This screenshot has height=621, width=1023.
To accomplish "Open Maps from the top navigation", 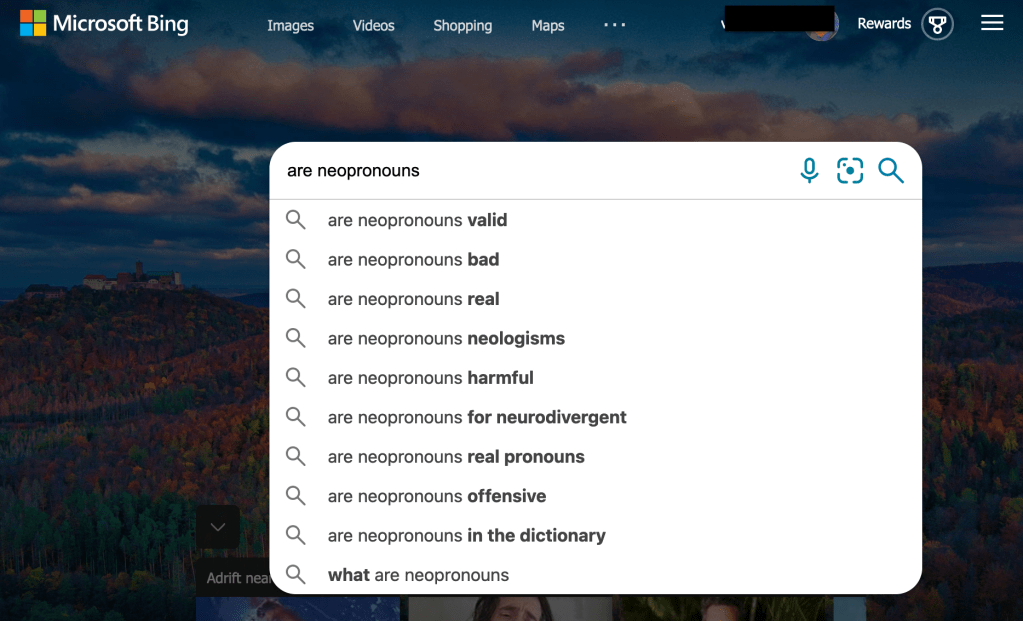I will click(548, 26).
